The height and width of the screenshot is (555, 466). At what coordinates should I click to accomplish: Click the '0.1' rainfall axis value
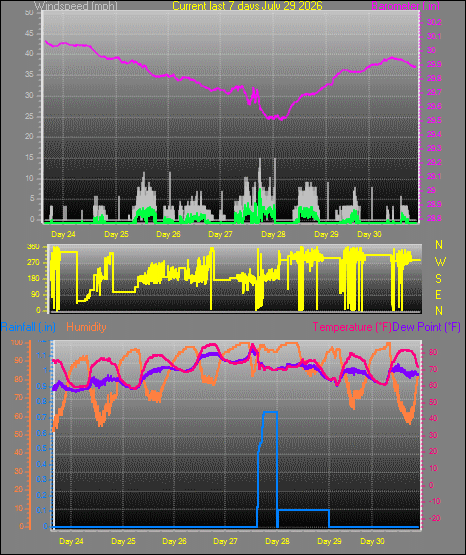coord(42,510)
